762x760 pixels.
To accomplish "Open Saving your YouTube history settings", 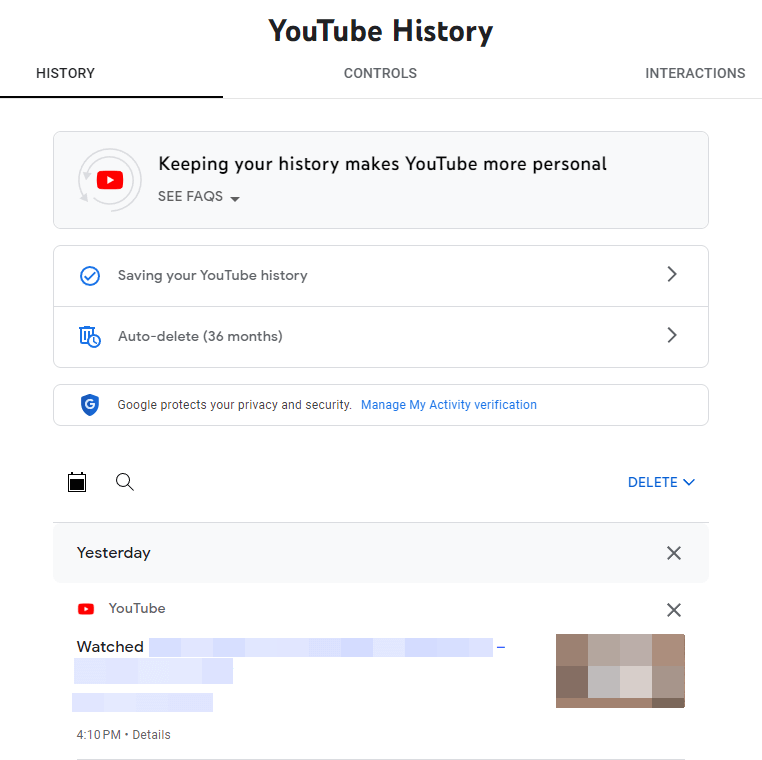I will pyautogui.click(x=380, y=276).
